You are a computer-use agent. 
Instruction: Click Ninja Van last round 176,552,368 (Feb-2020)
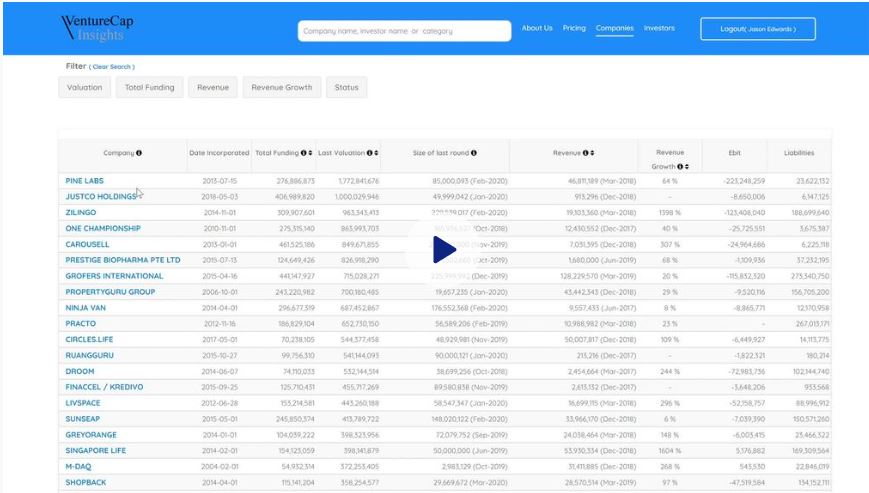point(469,308)
